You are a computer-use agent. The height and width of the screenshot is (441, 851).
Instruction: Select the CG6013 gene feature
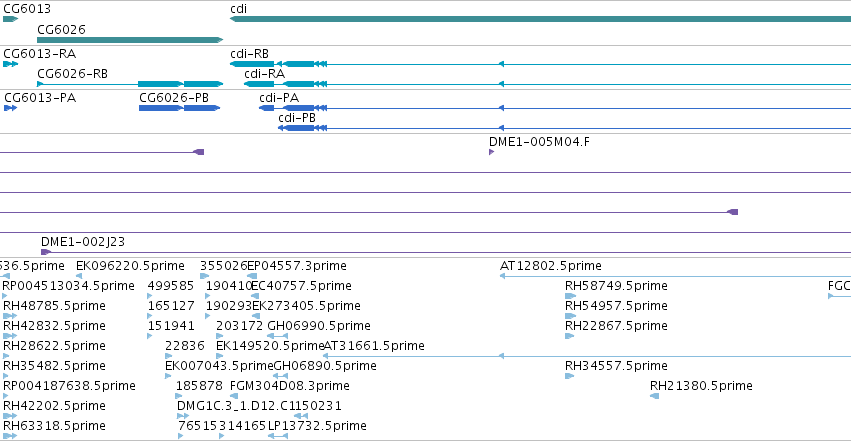(10, 19)
